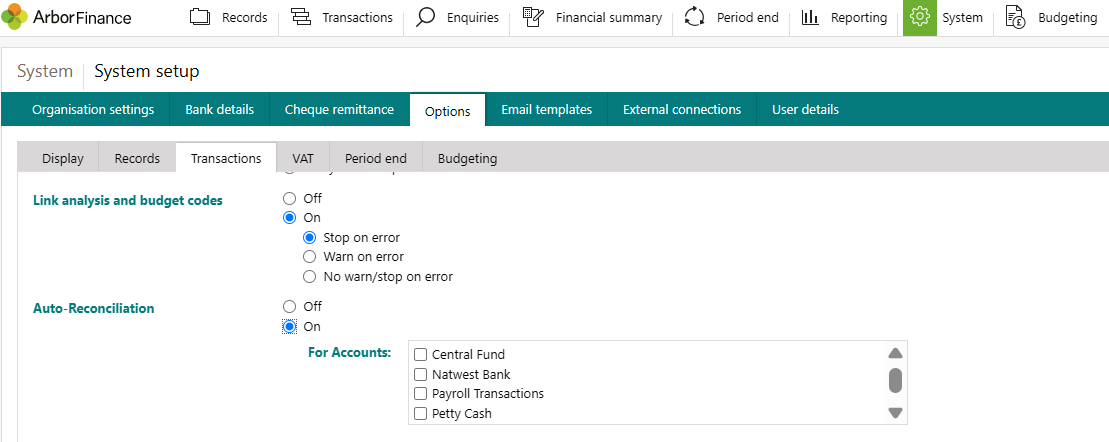Click the Transactions stacked-boxes icon
The width and height of the screenshot is (1109, 442).
tap(301, 17)
